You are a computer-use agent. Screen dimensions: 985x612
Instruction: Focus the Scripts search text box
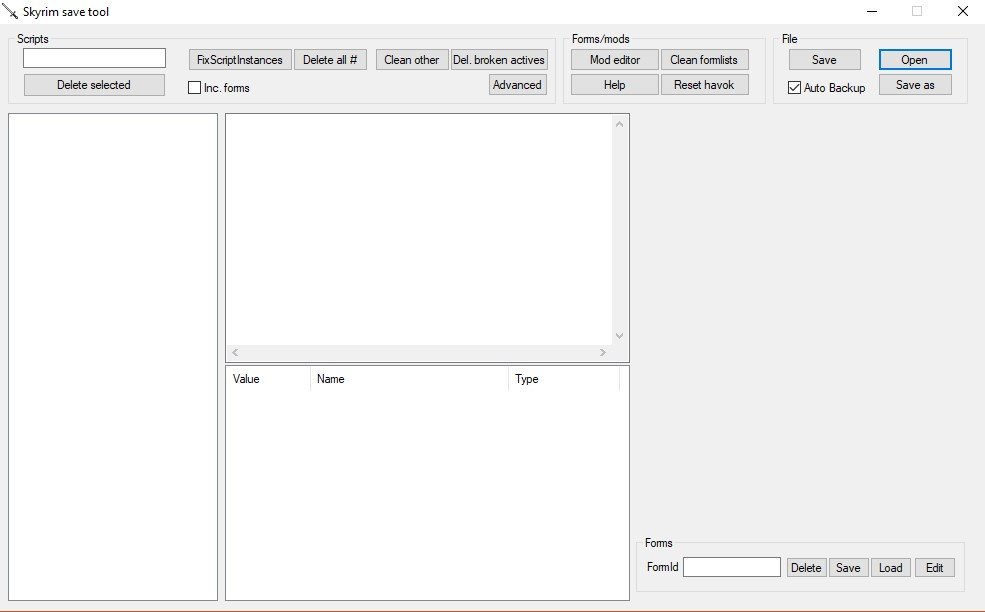coord(94,58)
